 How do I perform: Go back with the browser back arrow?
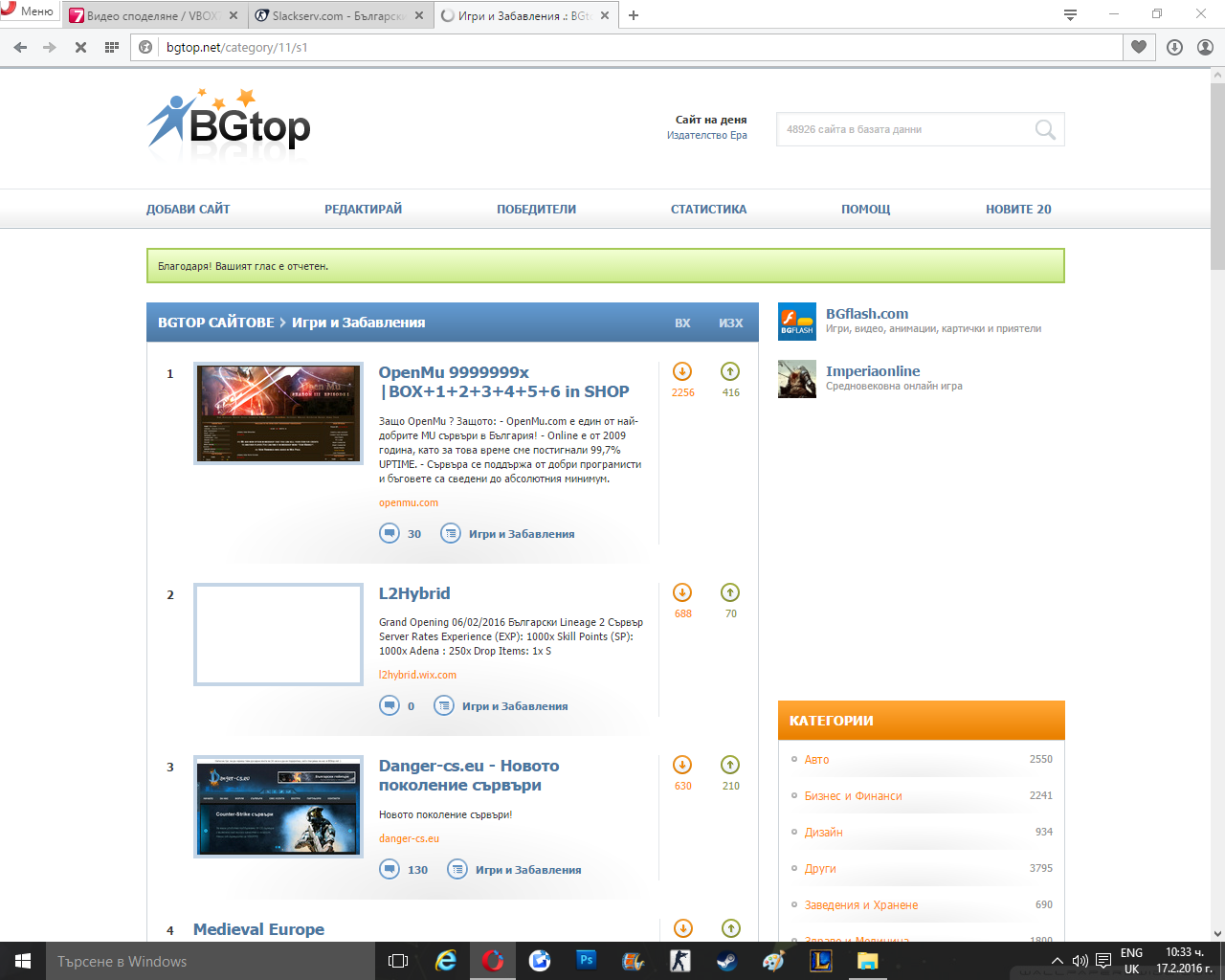20,47
